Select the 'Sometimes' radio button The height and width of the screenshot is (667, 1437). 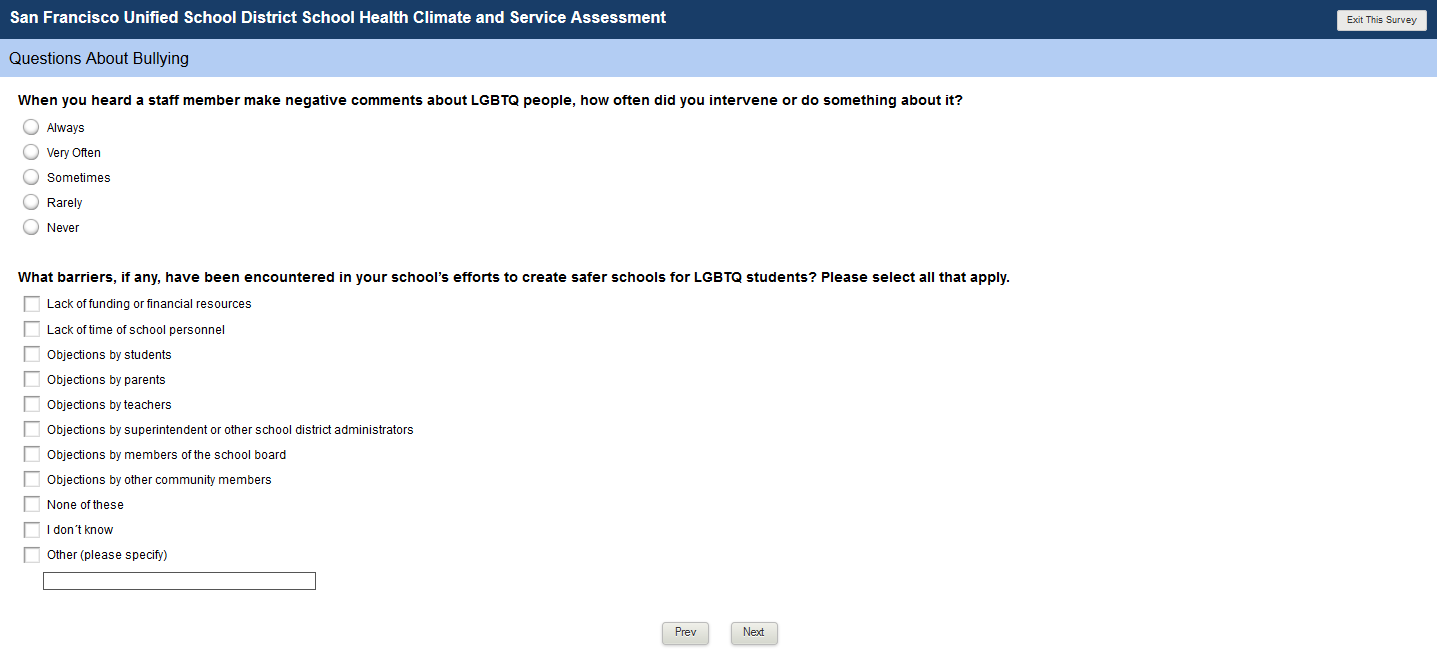click(x=31, y=177)
